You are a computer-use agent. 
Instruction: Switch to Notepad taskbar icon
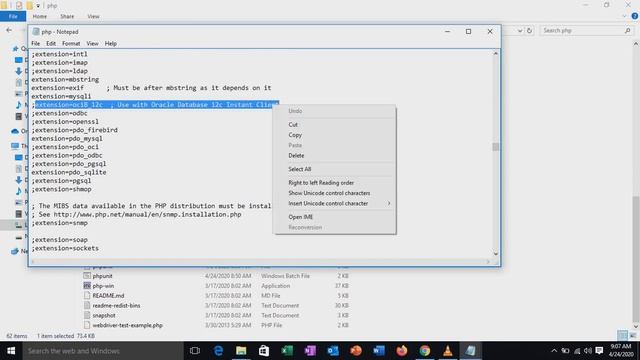point(471,351)
